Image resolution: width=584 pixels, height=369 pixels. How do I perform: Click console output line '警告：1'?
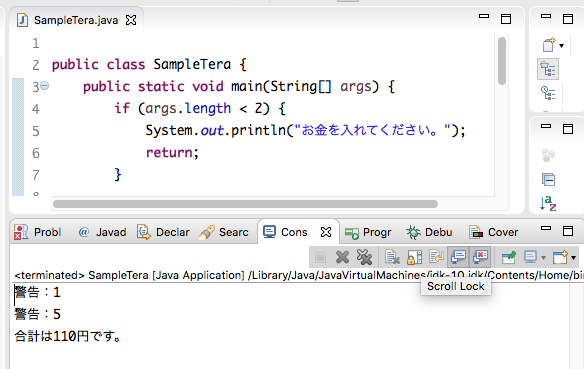click(x=37, y=292)
